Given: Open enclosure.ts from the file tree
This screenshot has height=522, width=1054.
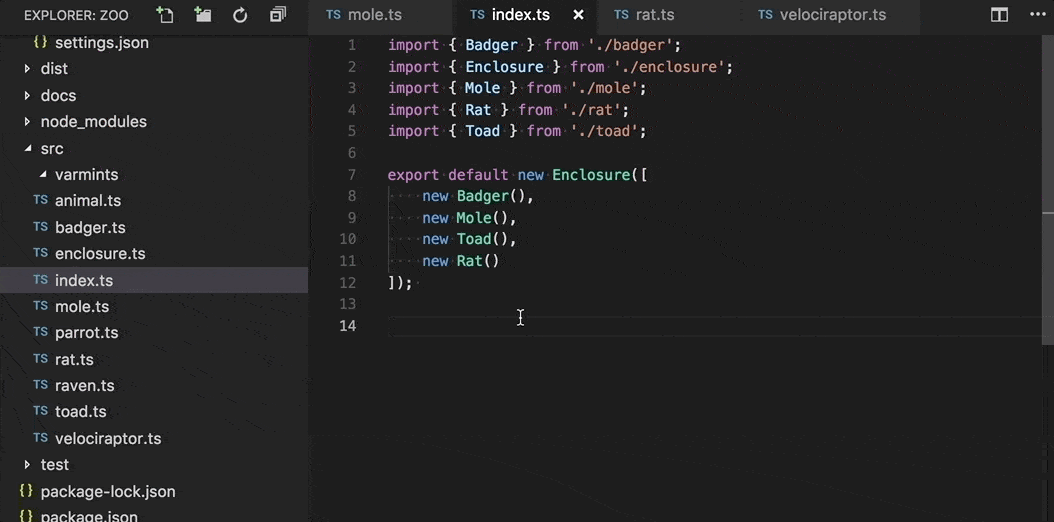Looking at the screenshot, I should tap(100, 254).
